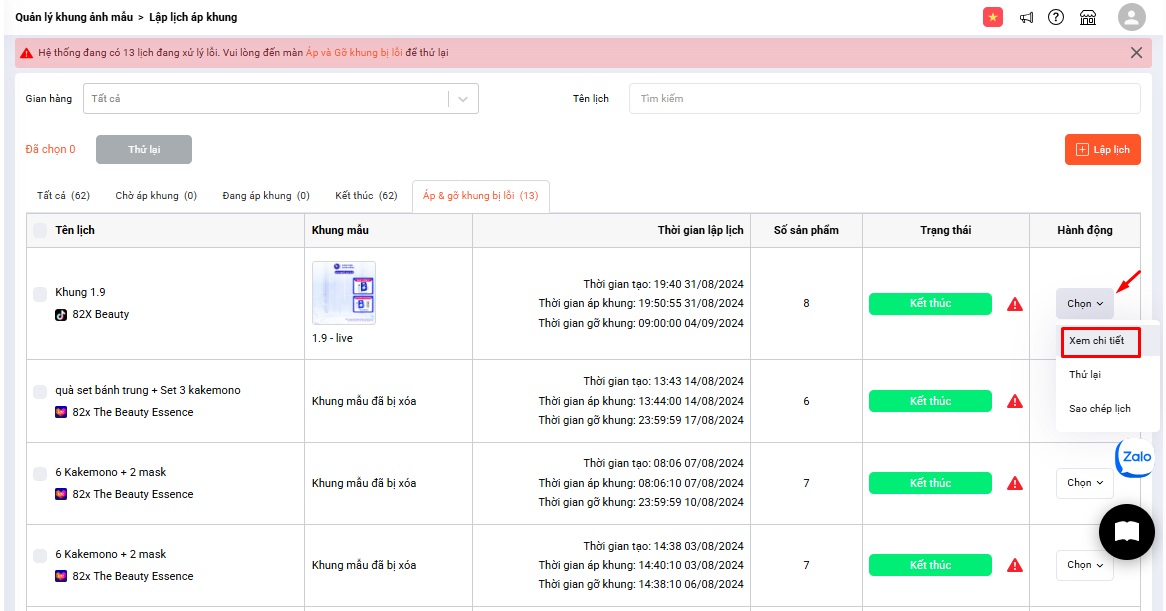Screen dimensions: 1166x611
Task: Open the help question mark icon
Action: (x=1056, y=17)
